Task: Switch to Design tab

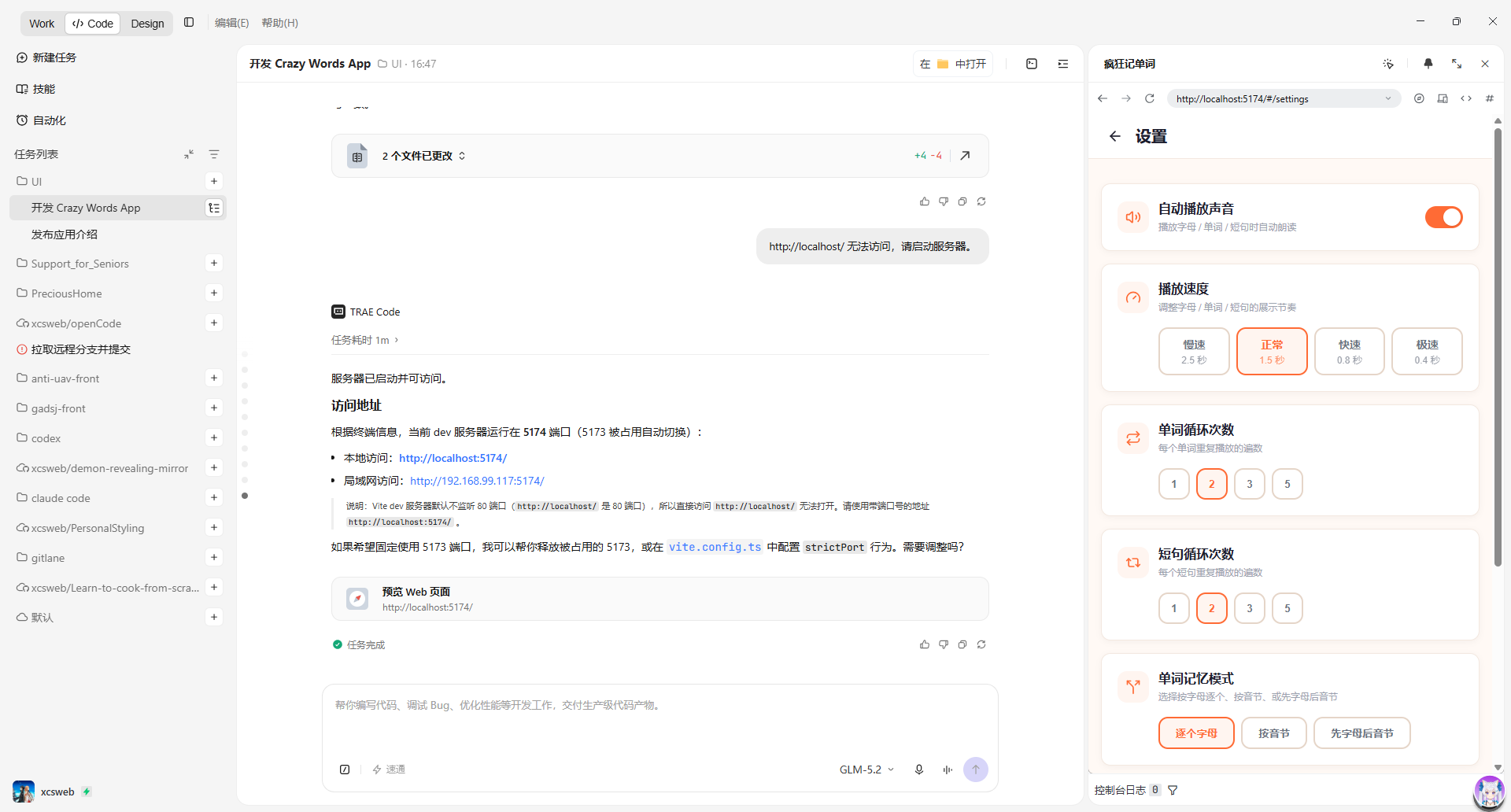Action: coord(147,24)
